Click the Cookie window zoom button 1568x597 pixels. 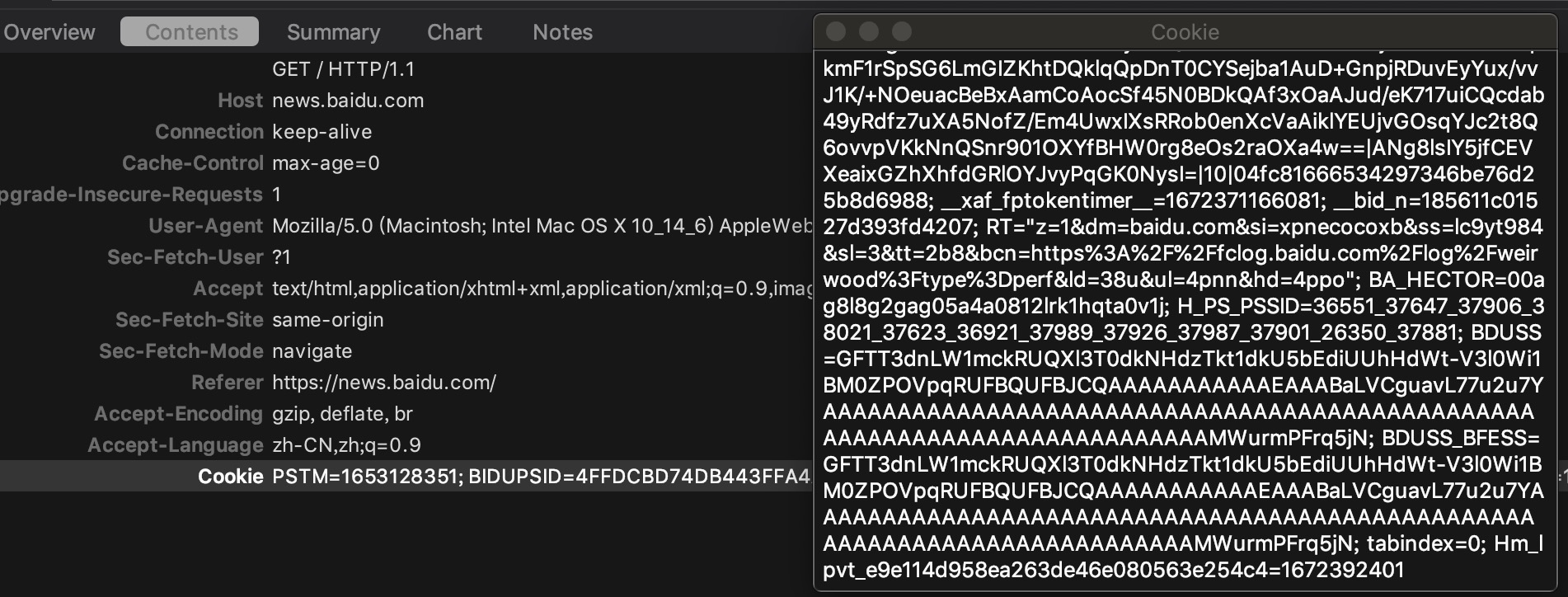pyautogui.click(x=902, y=31)
